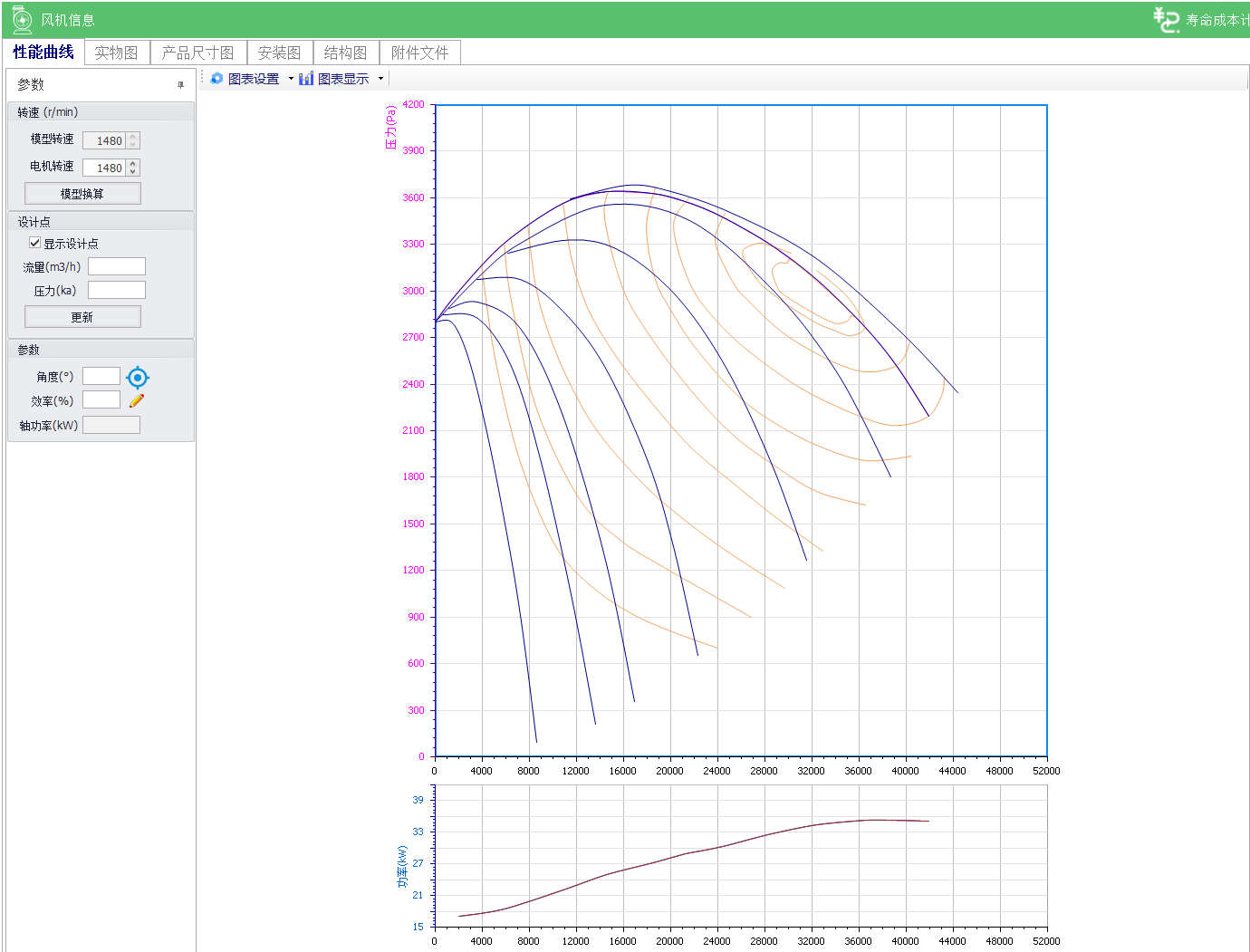Click the toolbar grip handle before 图表设置
Screen dimensions: 1250x952
point(202,79)
